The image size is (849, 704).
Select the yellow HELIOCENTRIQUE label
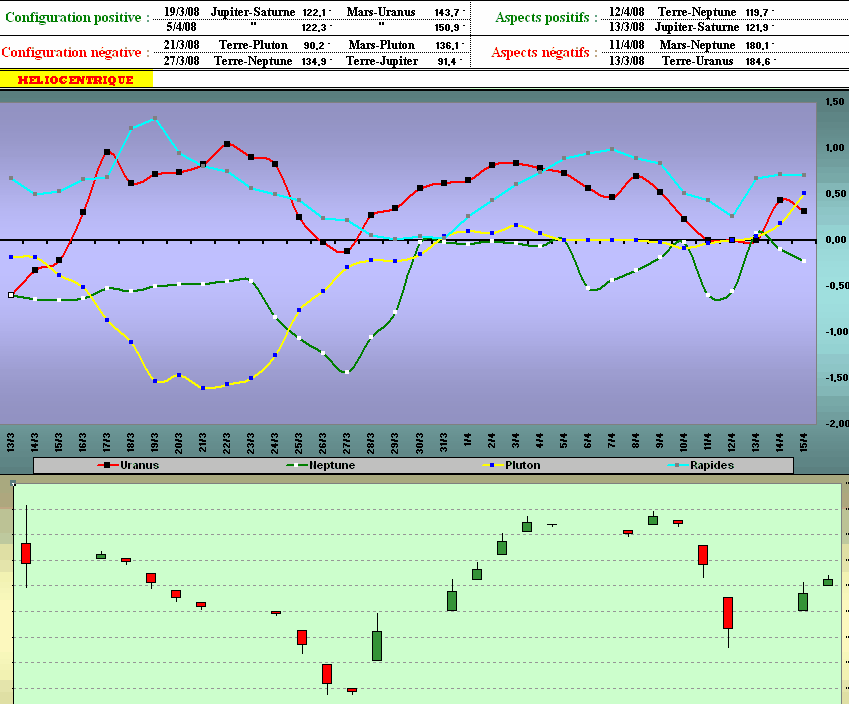[x=76, y=79]
